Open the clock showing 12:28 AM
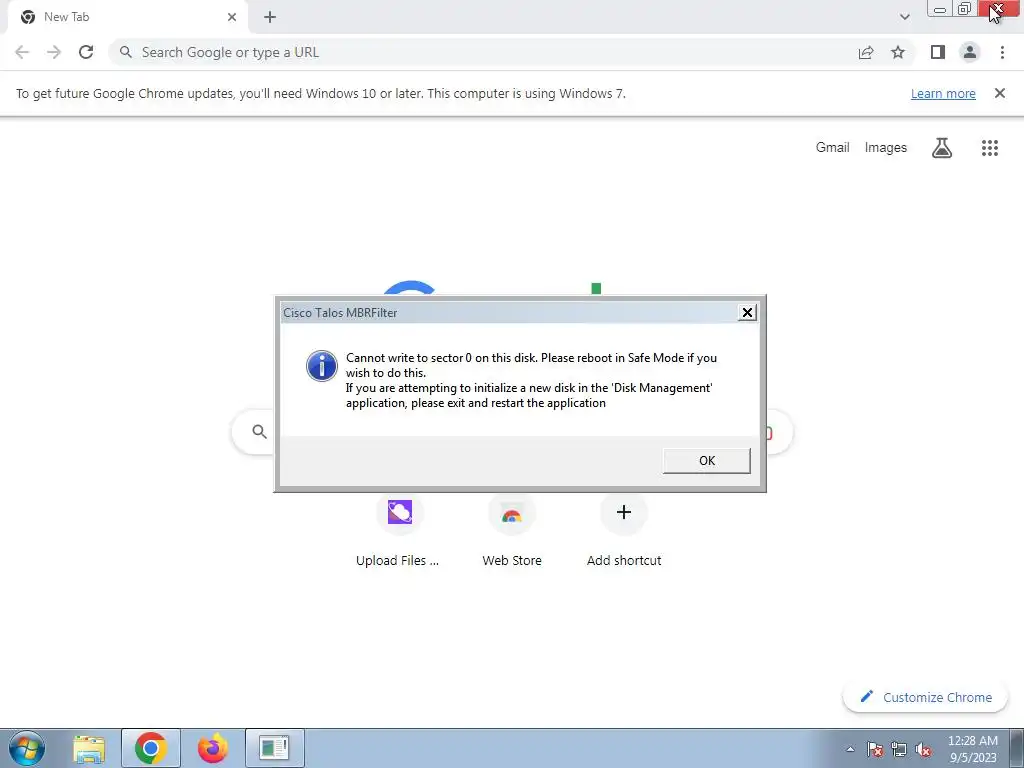 click(973, 748)
